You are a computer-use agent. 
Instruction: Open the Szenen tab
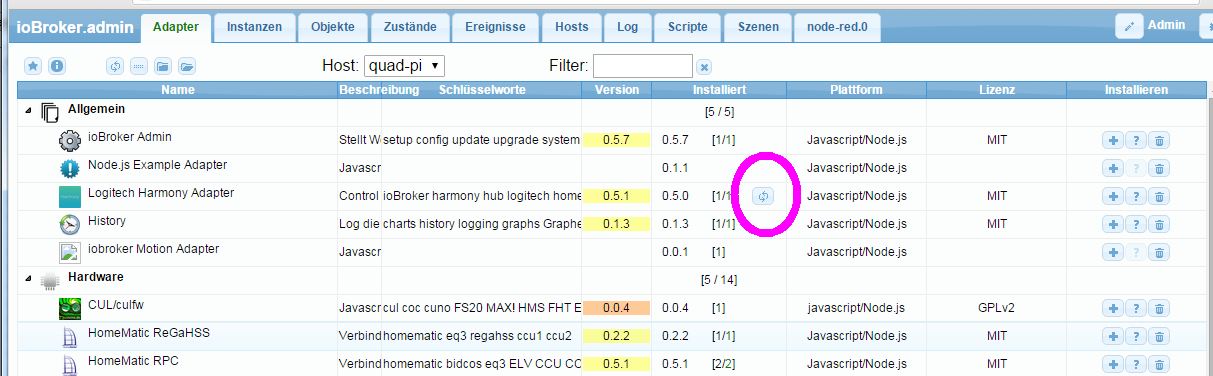click(x=757, y=28)
